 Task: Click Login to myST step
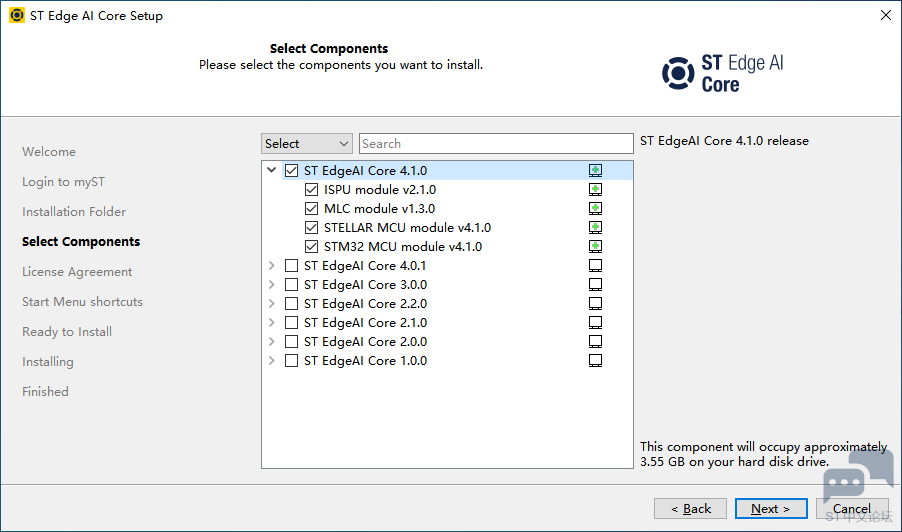point(63,182)
